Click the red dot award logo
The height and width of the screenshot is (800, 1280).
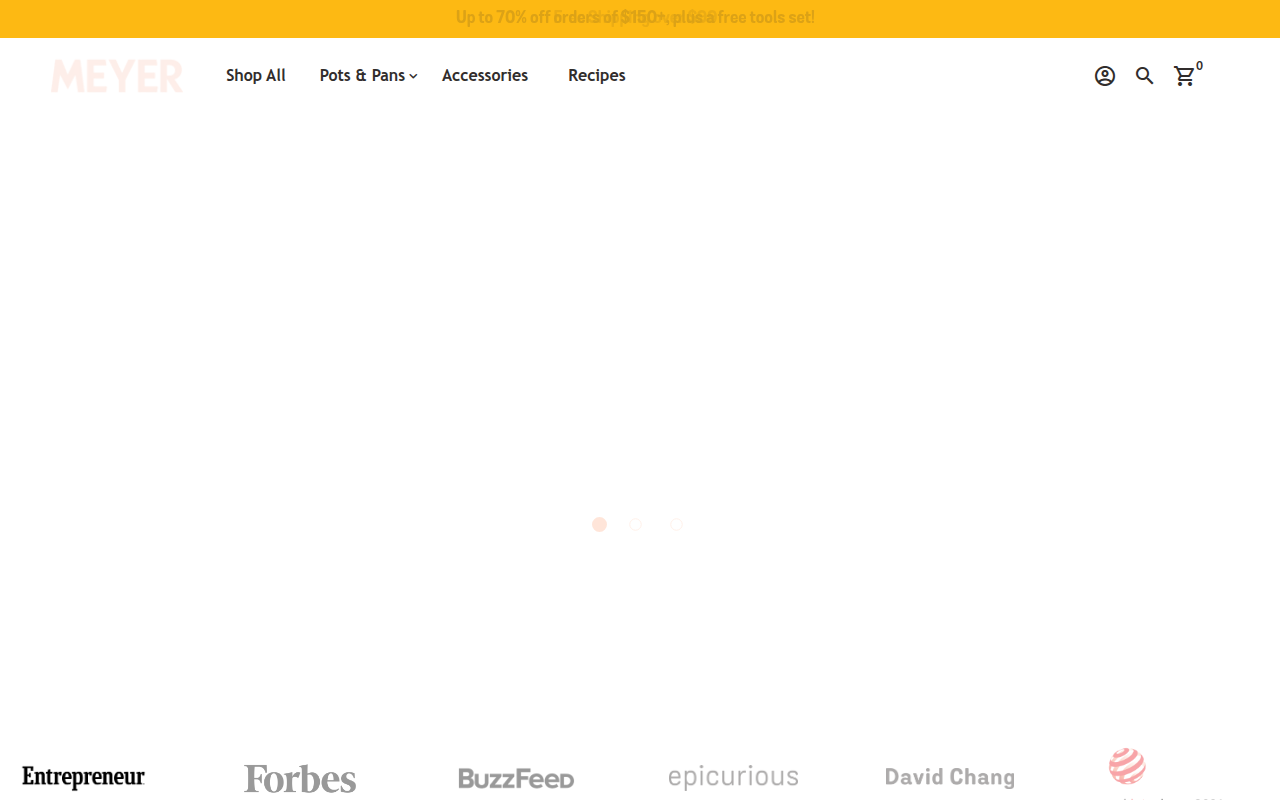click(1127, 767)
